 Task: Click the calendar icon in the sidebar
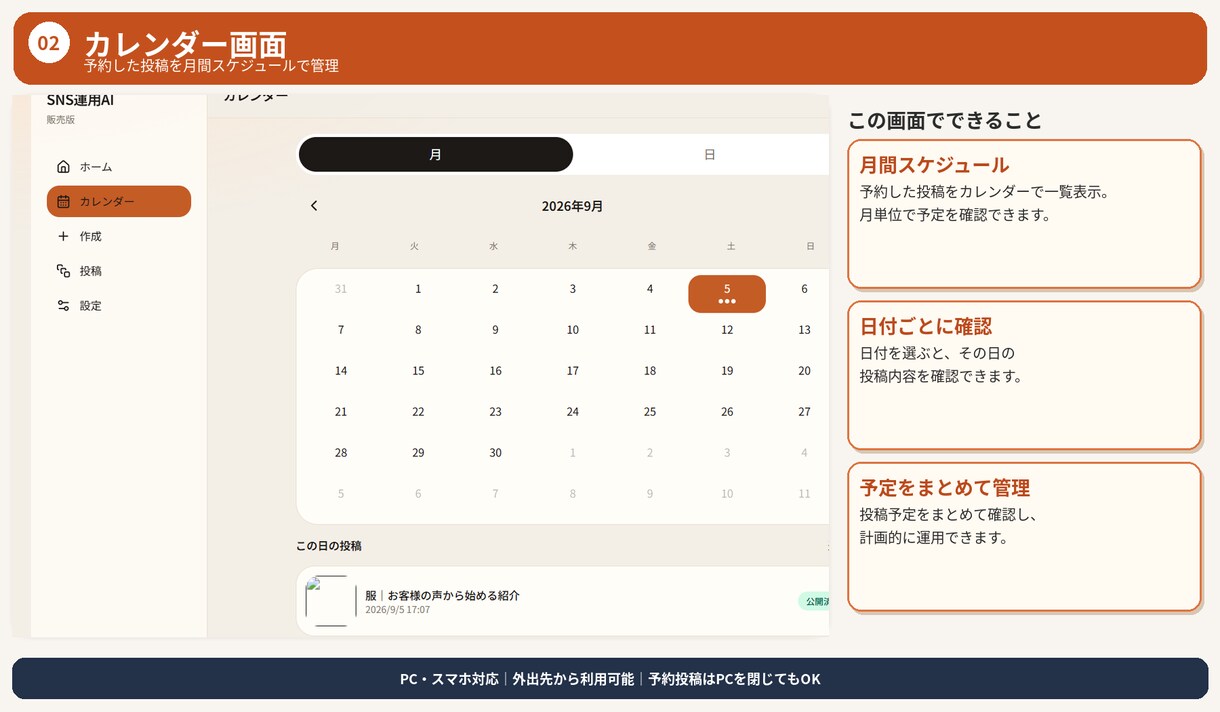tap(63, 201)
